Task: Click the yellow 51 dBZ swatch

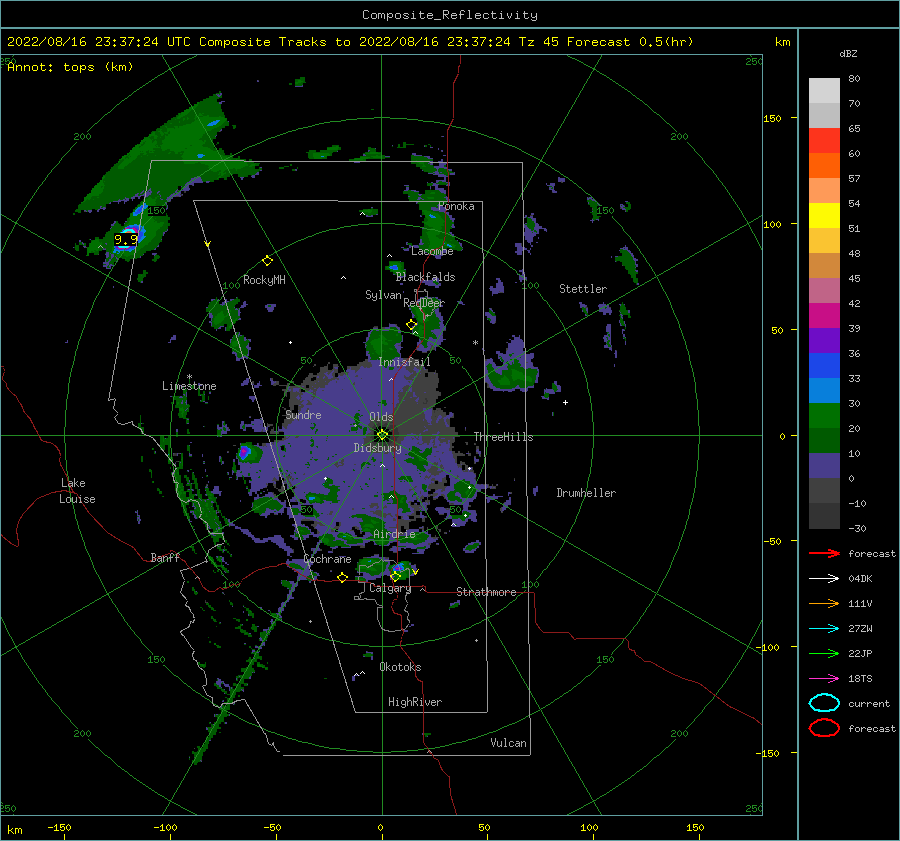Action: tap(824, 215)
